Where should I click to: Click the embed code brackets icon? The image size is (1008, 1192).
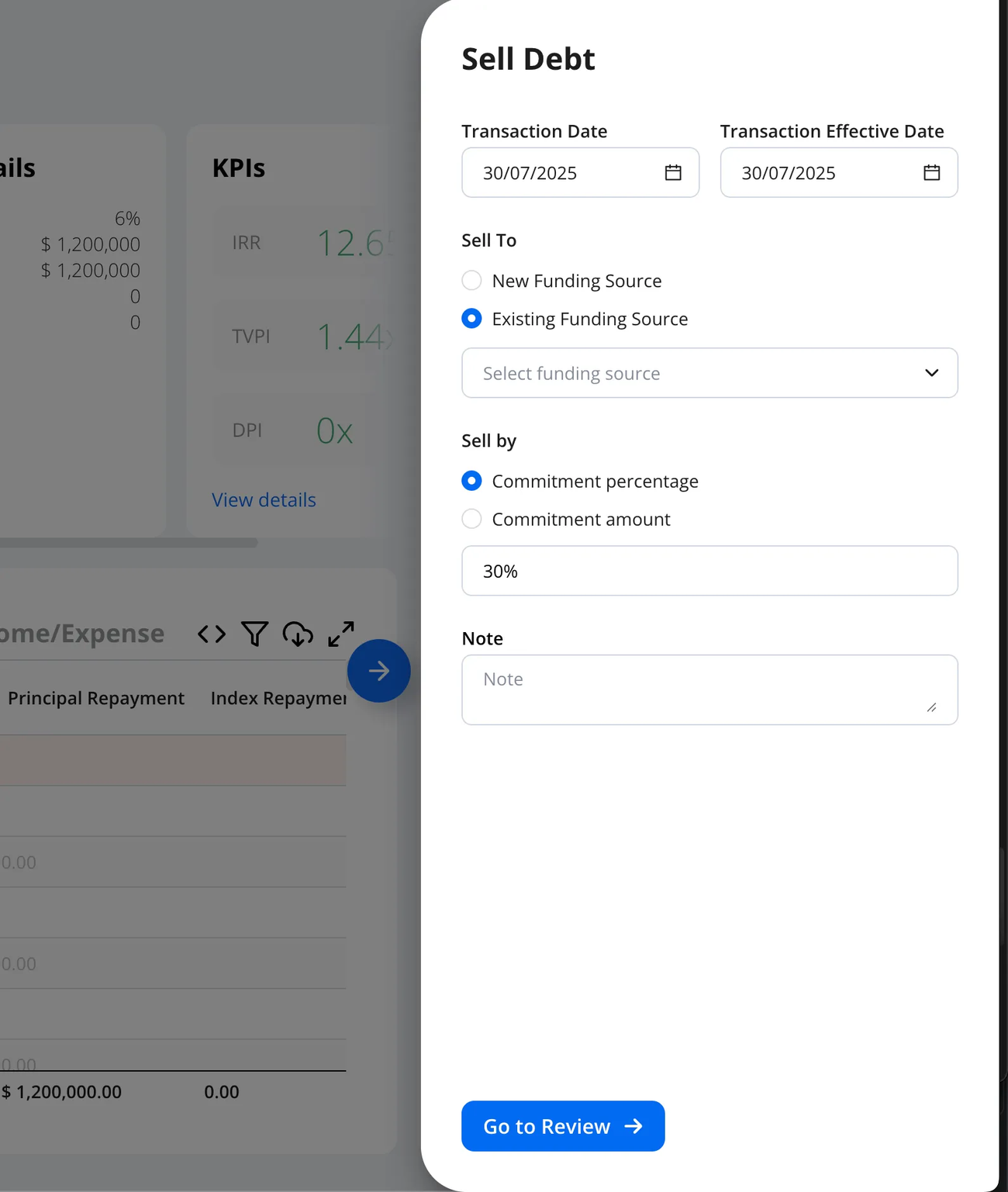pyautogui.click(x=212, y=634)
